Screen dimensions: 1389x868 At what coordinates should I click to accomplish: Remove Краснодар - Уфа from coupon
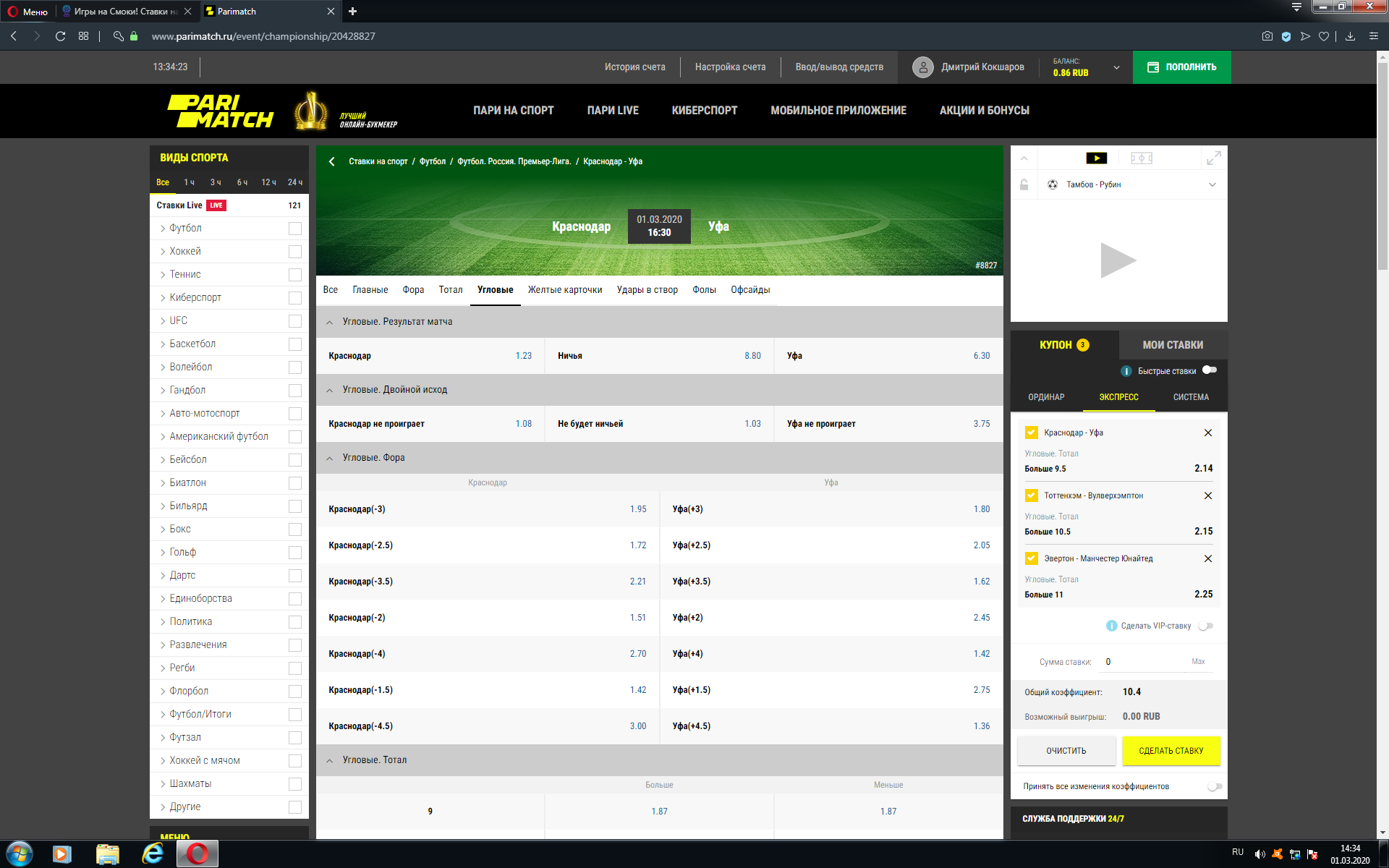tap(1207, 433)
